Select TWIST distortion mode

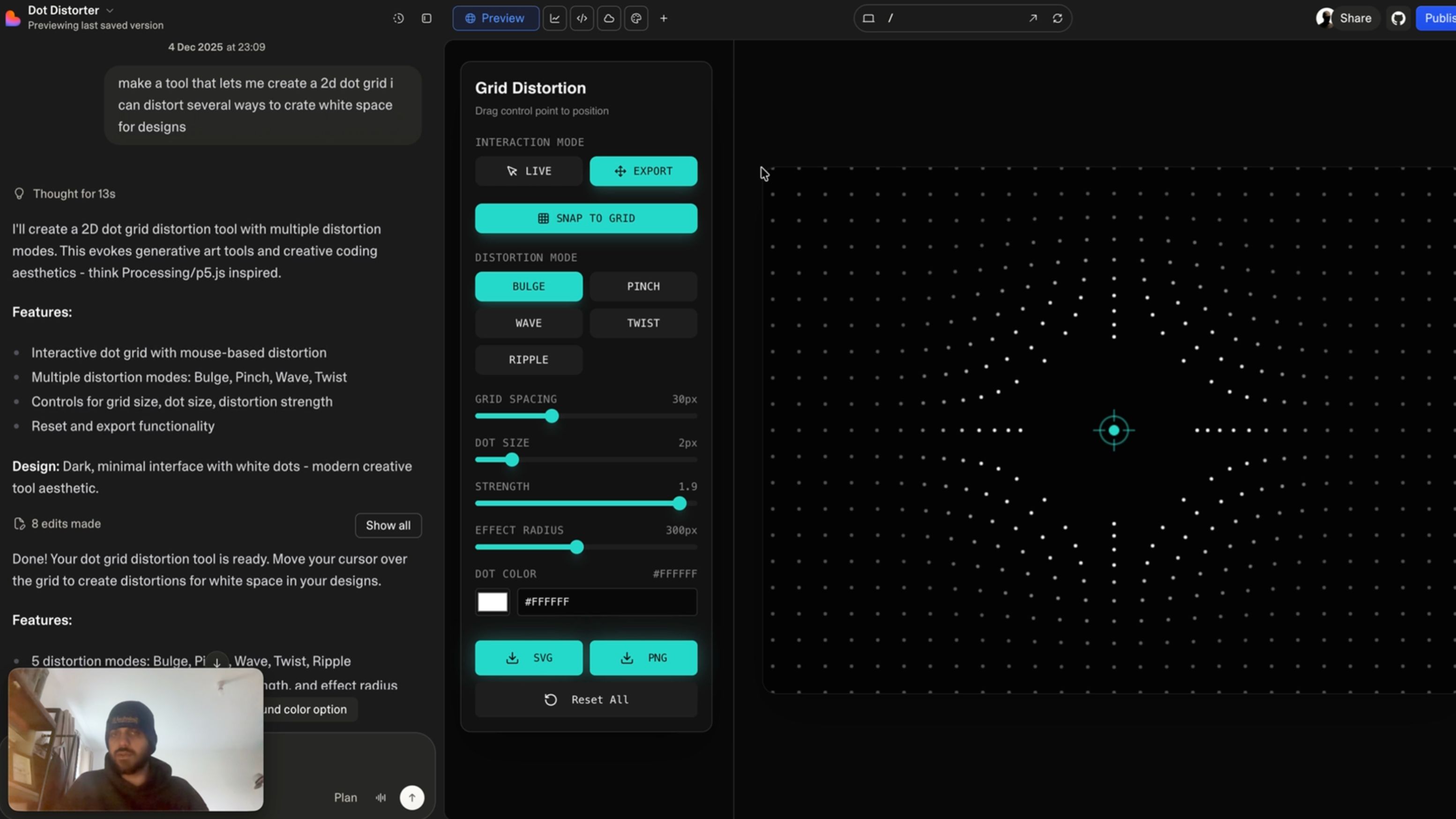click(643, 323)
